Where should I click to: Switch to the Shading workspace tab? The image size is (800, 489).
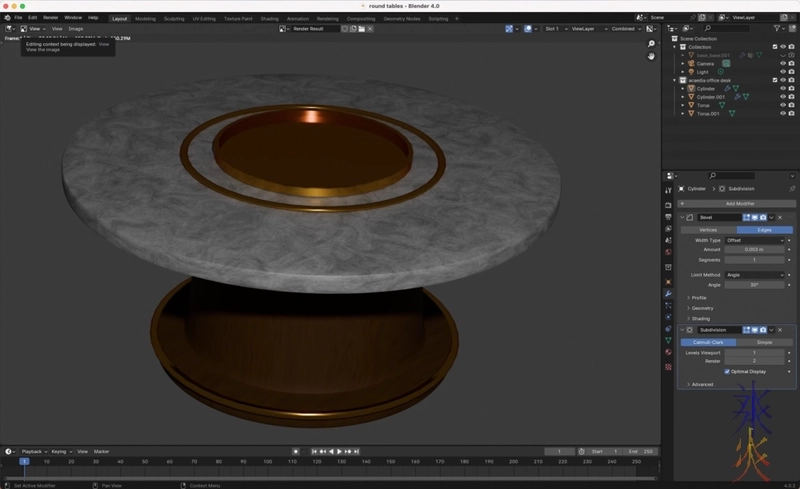pyautogui.click(x=269, y=18)
